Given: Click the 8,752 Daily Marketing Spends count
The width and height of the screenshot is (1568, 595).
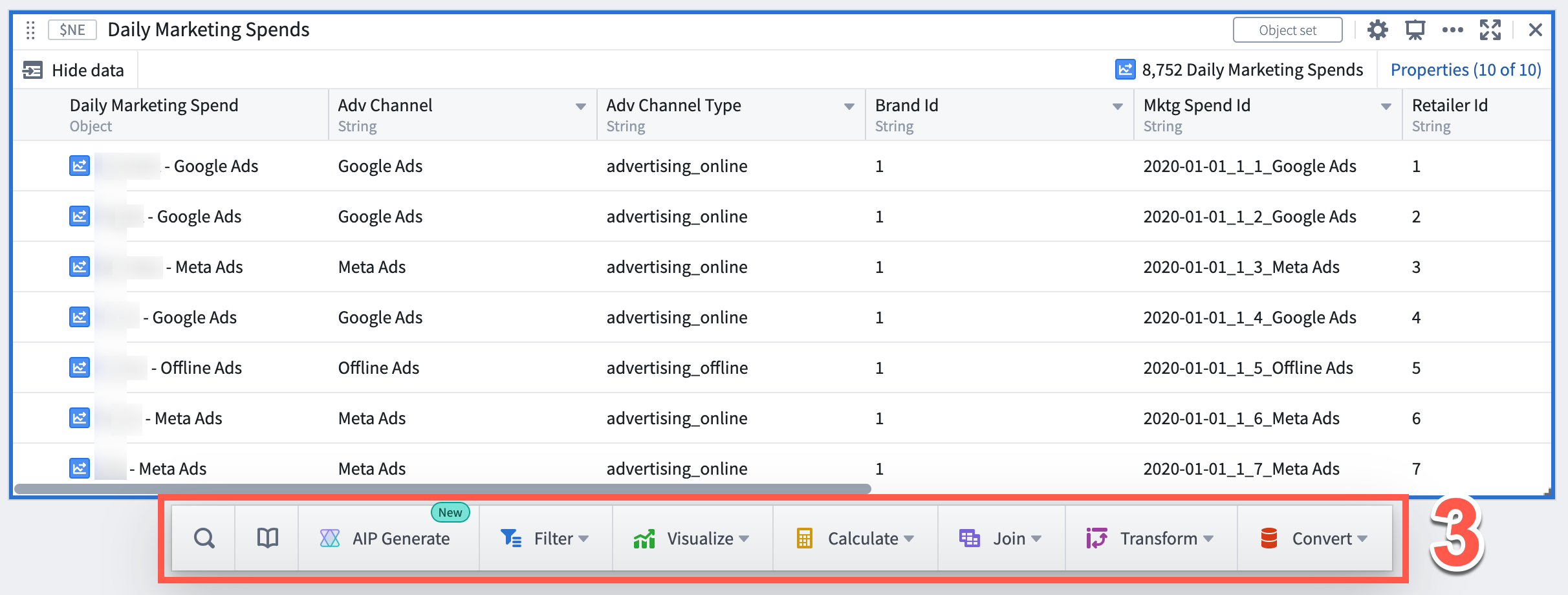Looking at the screenshot, I should tap(1252, 70).
